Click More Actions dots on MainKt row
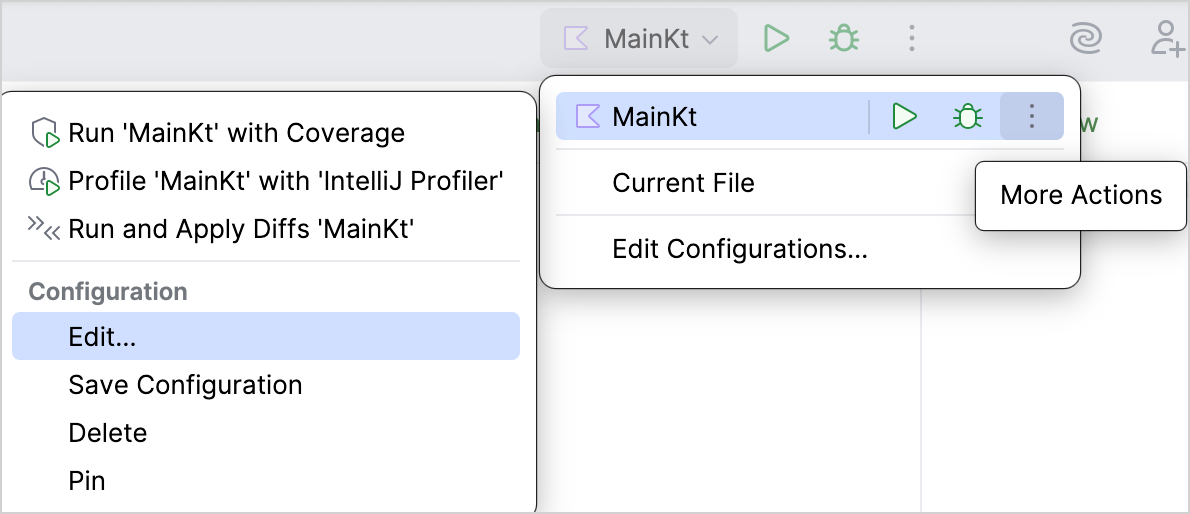1190x514 pixels. 1031,116
